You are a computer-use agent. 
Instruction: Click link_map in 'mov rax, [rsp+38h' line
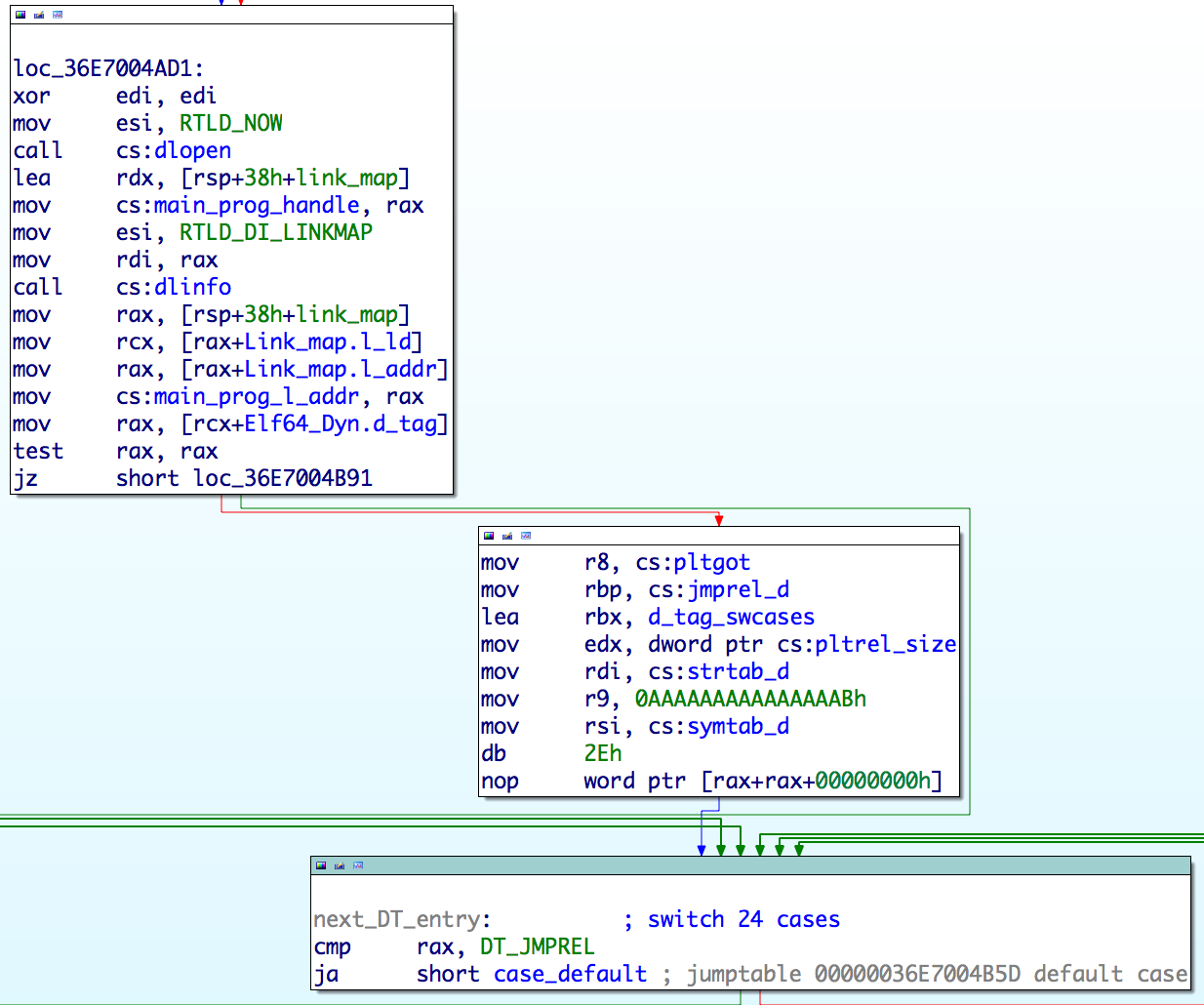point(347,314)
